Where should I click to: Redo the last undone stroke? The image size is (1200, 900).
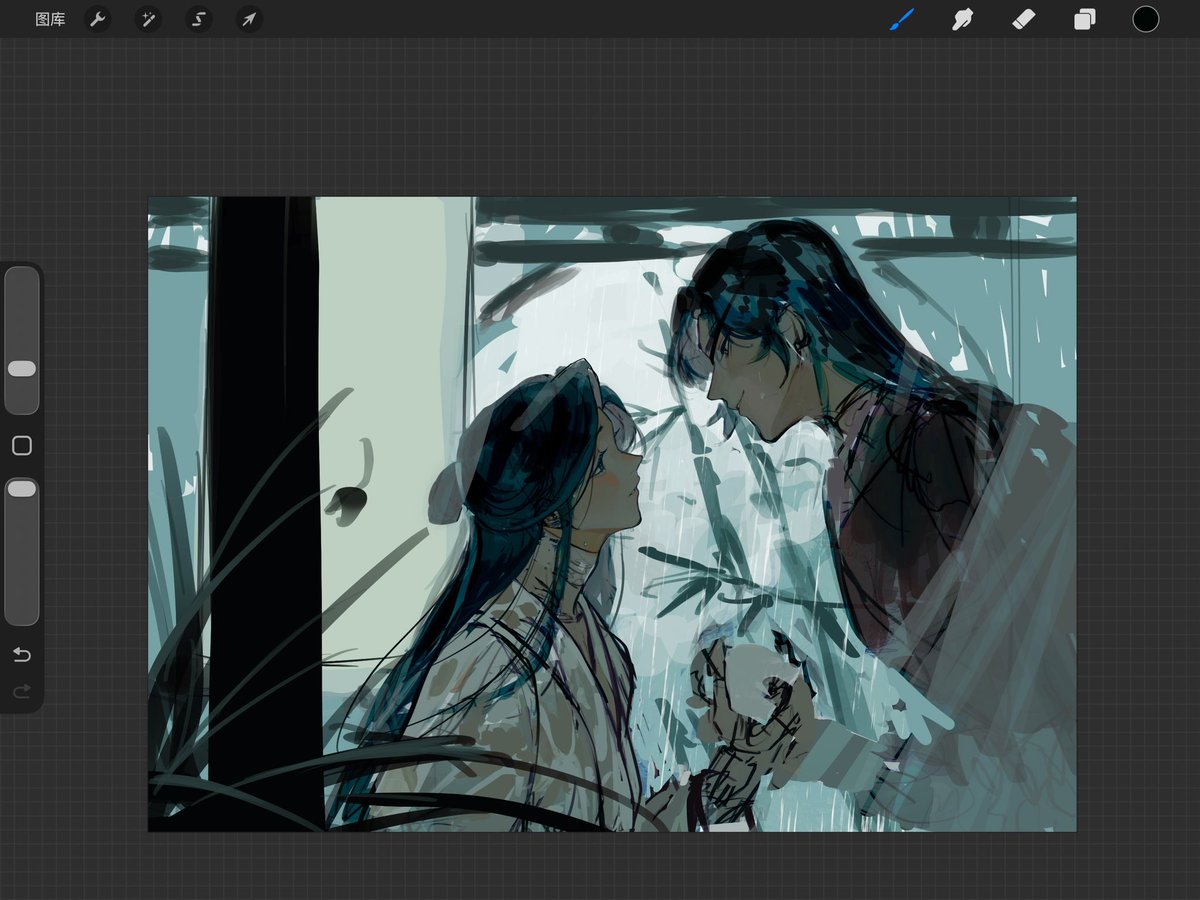(22, 691)
